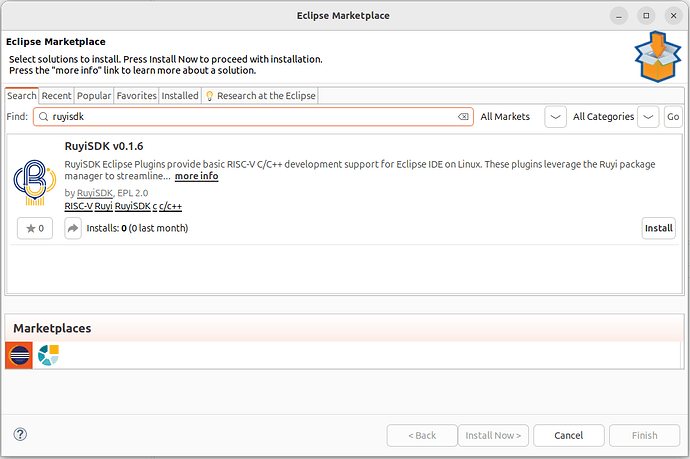
Task: Open the RuyiSDK author link
Action: point(95,193)
